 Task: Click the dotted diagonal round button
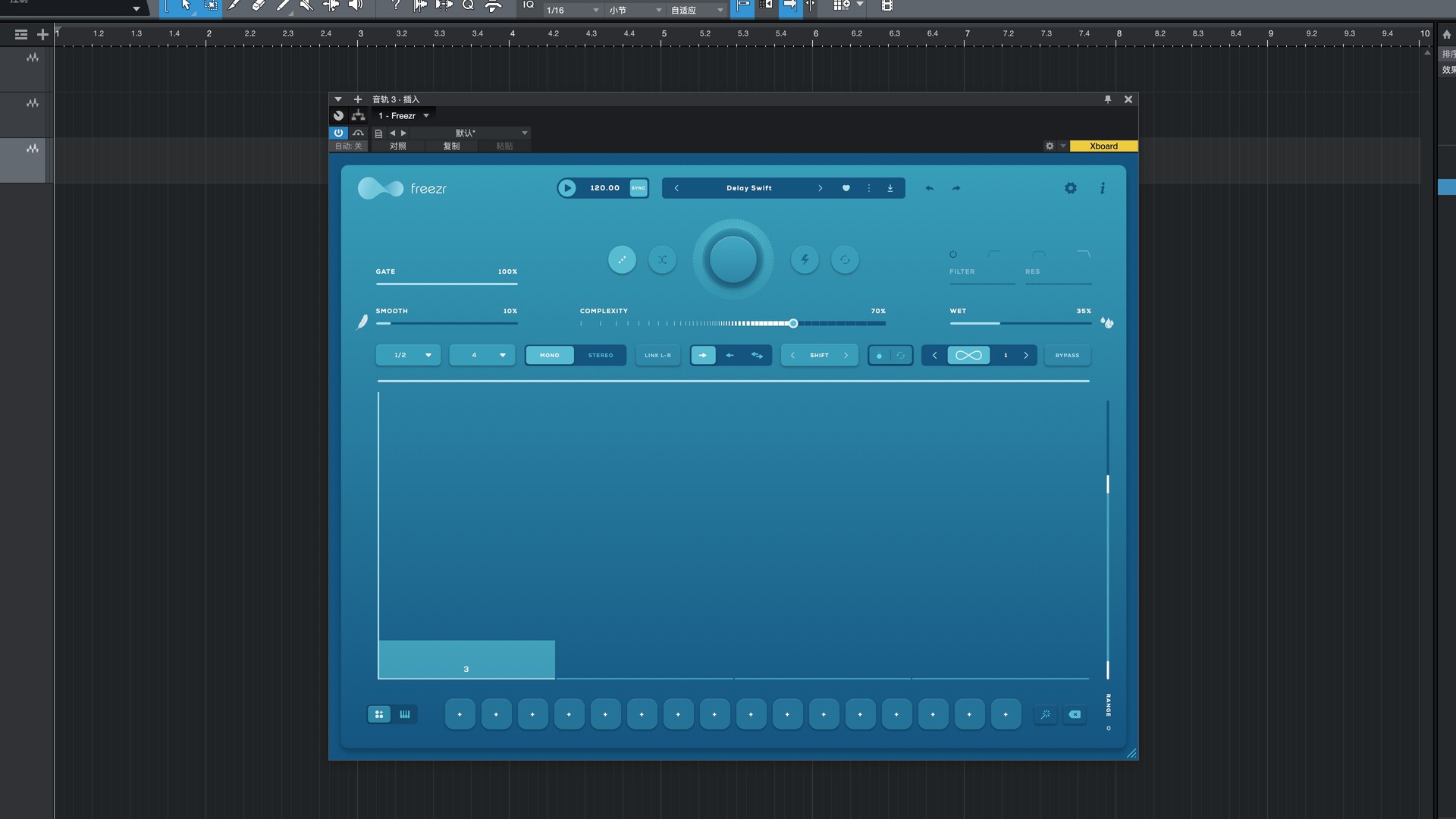622,260
